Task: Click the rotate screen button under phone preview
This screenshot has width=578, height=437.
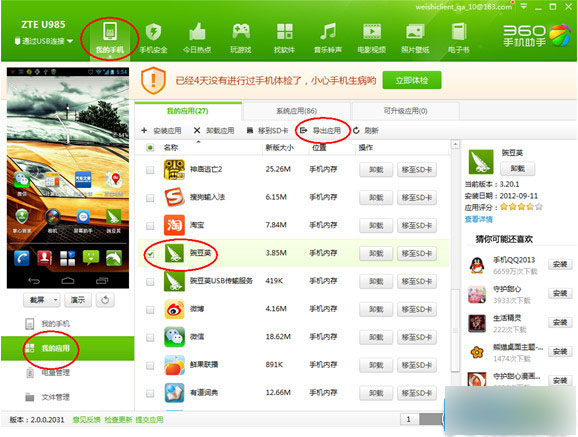Action: pyautogui.click(x=105, y=300)
